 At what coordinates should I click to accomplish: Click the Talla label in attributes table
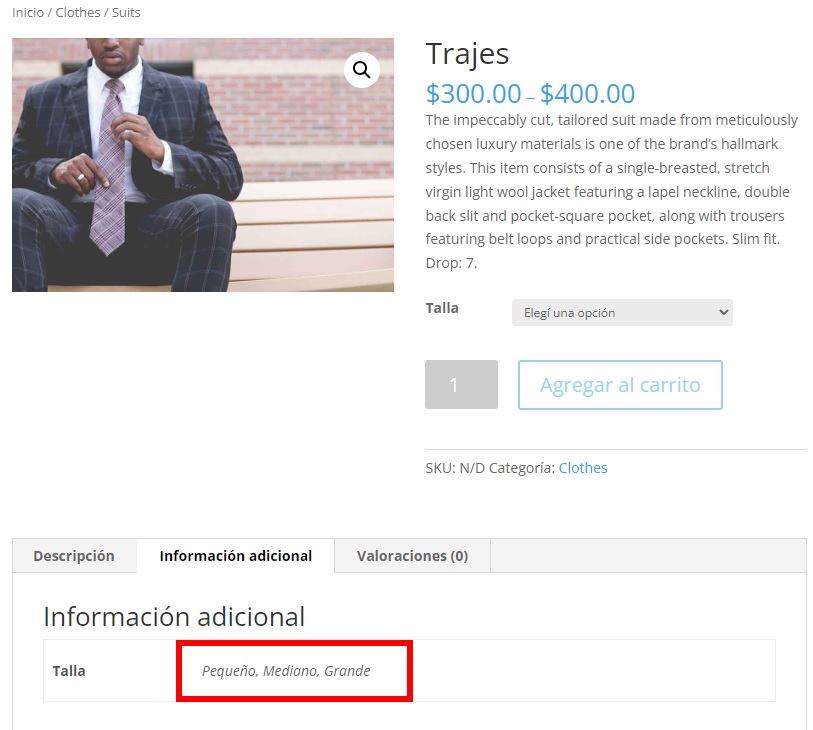(69, 671)
